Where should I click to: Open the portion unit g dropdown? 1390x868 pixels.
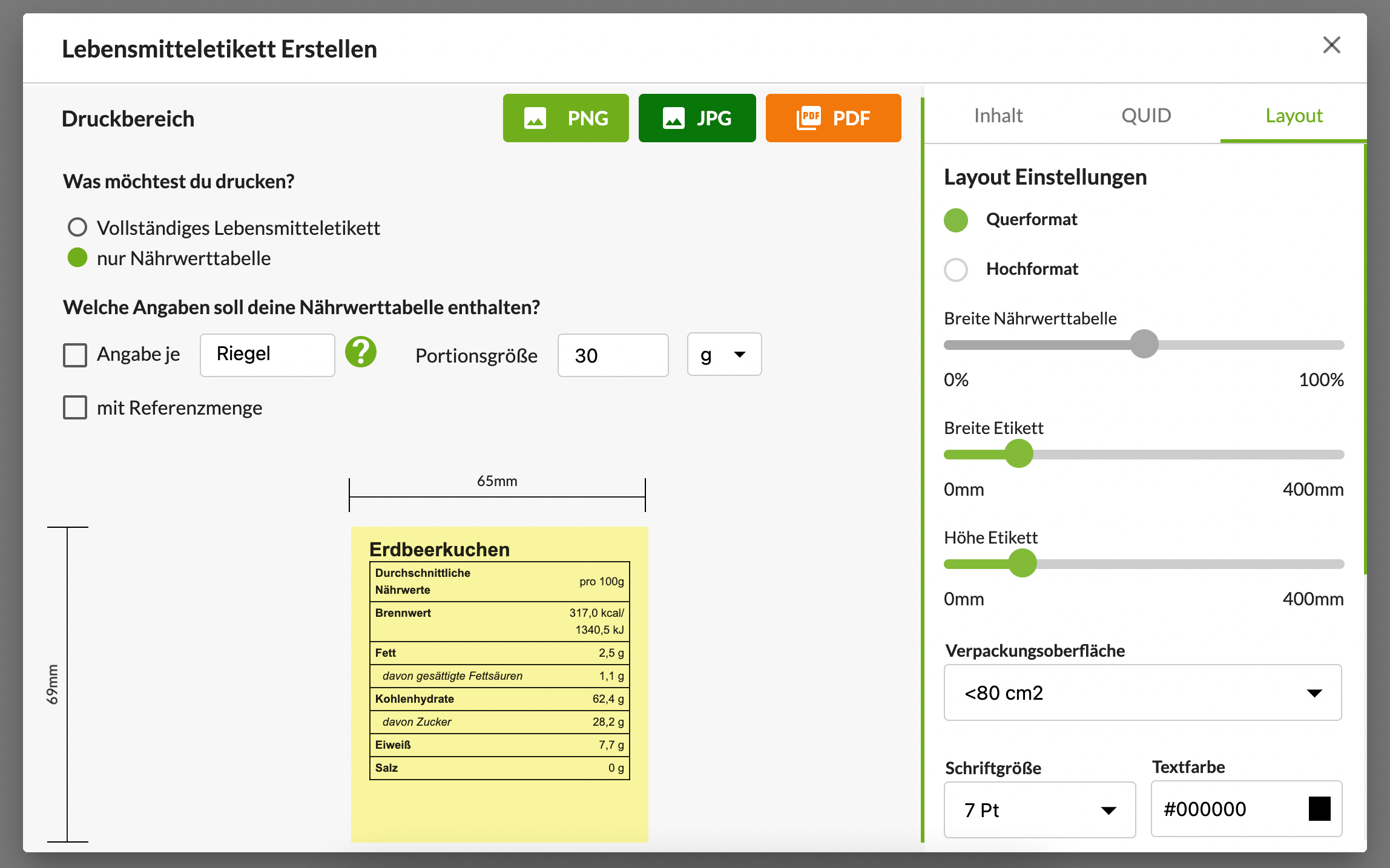point(724,355)
